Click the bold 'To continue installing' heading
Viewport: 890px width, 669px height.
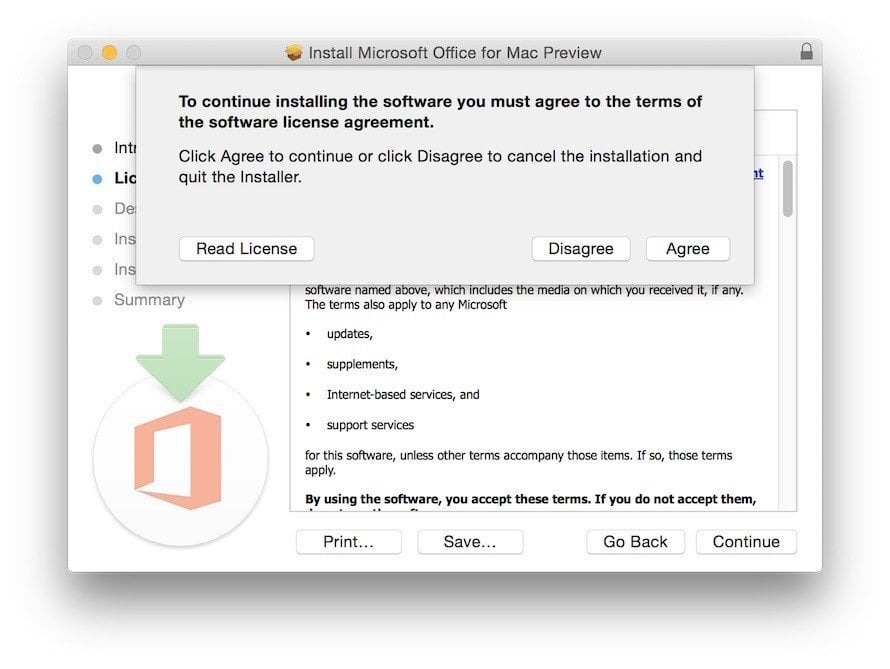click(440, 112)
